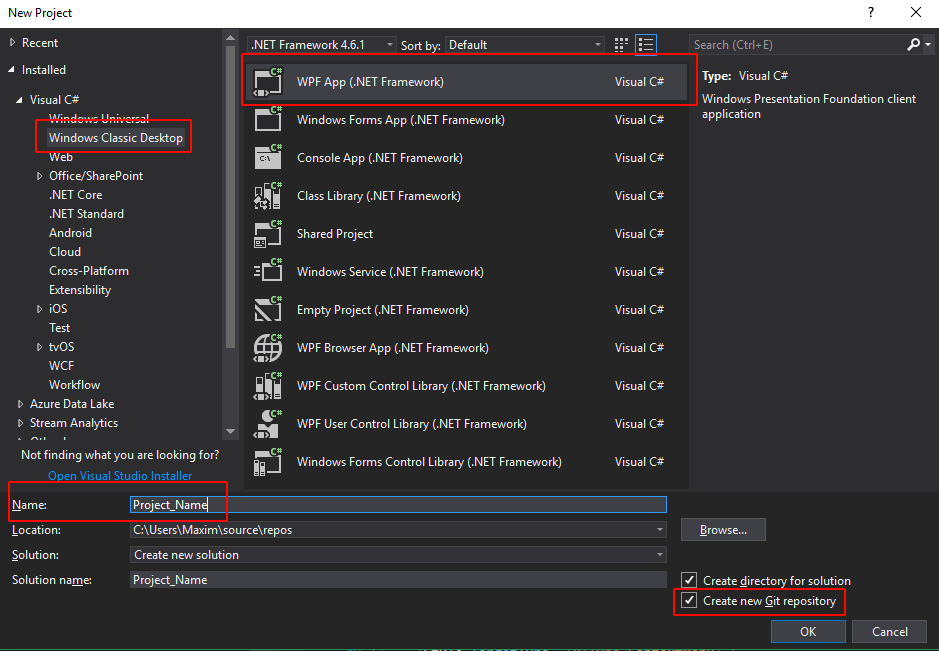Click OK to create the project
The width and height of the screenshot is (939, 651).
808,631
